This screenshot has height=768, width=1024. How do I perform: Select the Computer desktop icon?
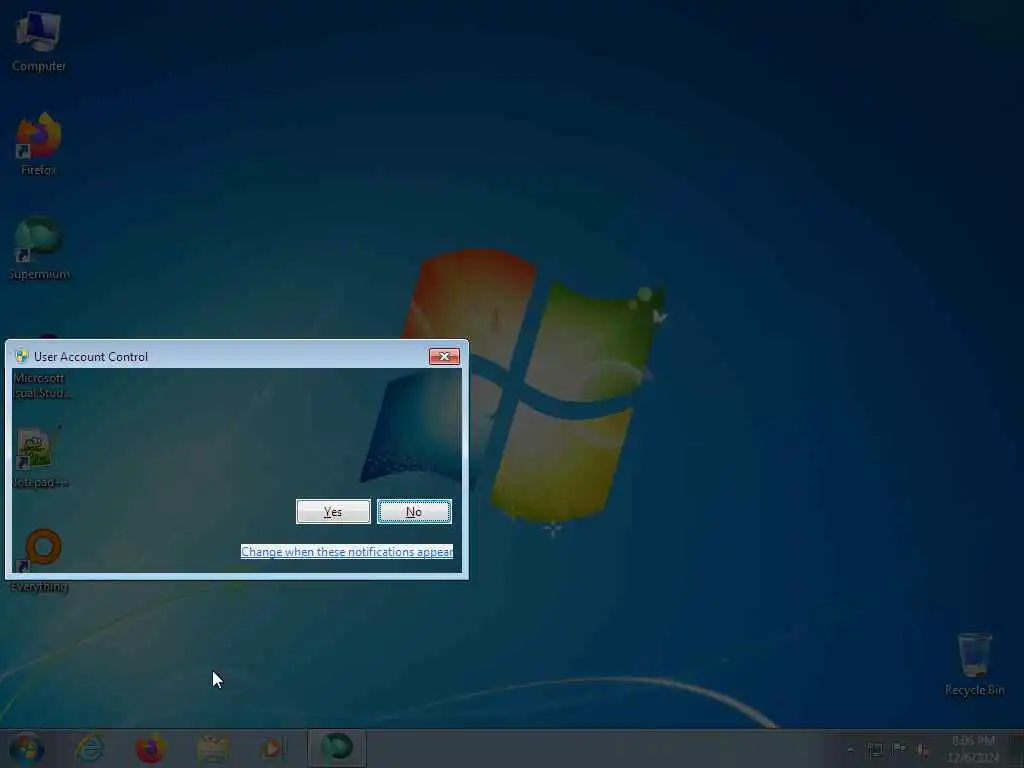(39, 40)
